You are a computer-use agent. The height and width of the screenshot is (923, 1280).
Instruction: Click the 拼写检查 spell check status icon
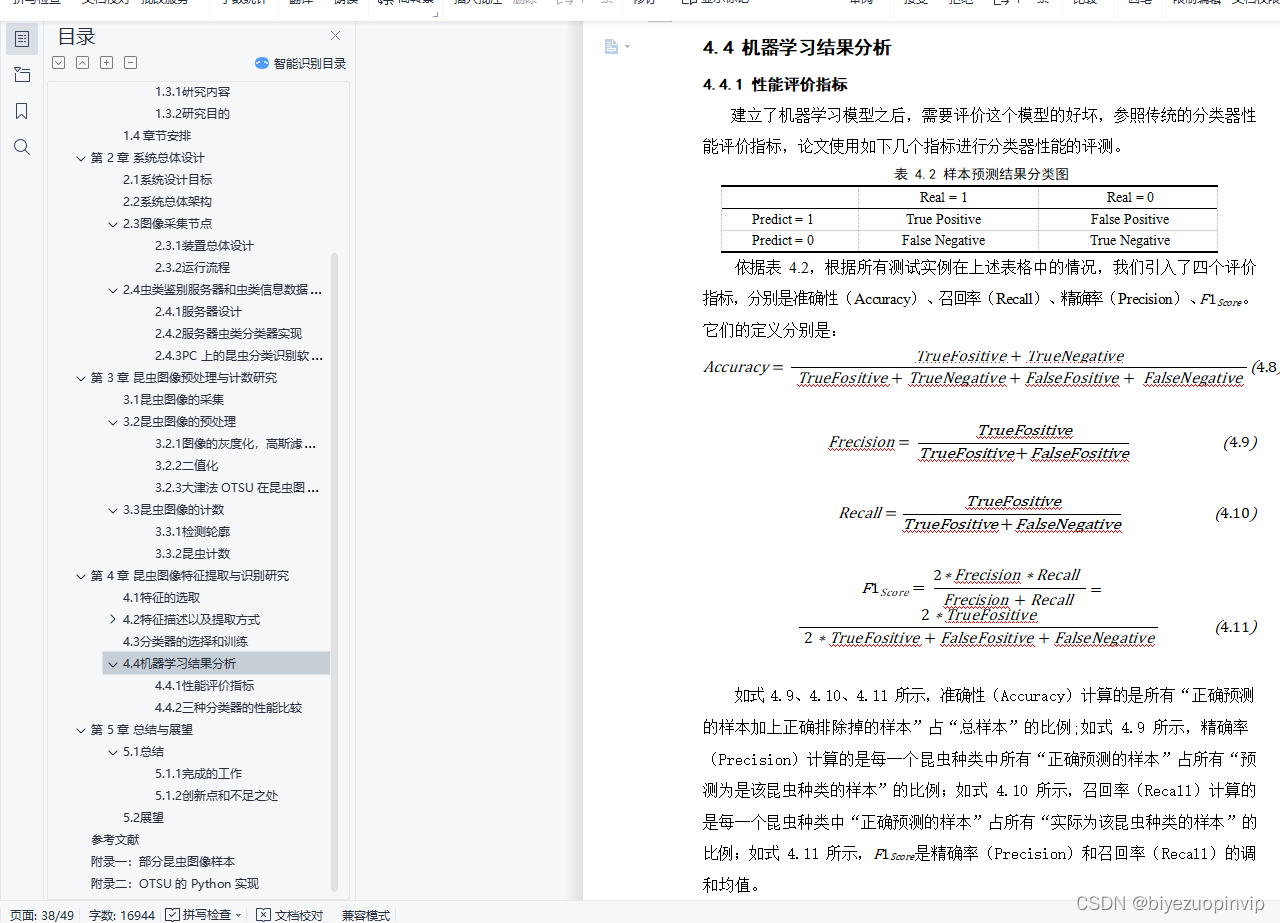coord(173,915)
